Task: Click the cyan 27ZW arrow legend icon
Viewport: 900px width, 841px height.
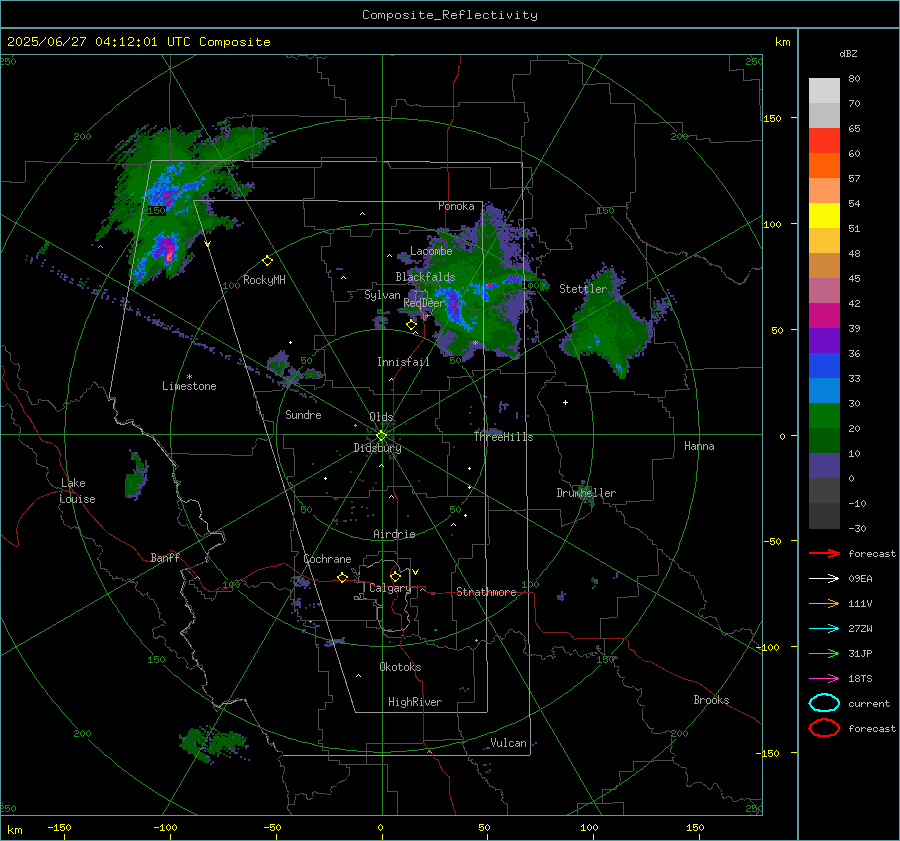Action: [x=824, y=629]
